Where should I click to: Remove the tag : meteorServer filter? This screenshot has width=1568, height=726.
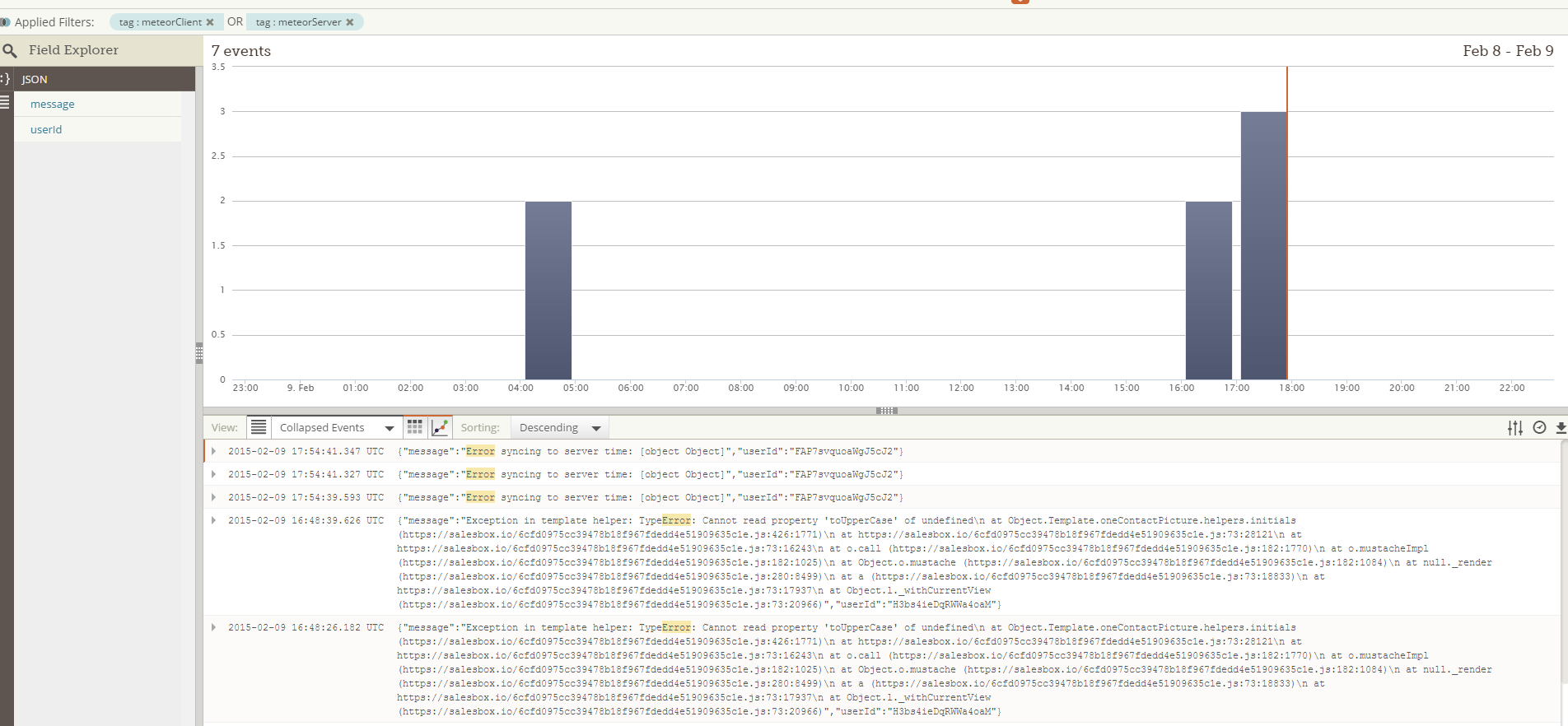pyautogui.click(x=350, y=22)
